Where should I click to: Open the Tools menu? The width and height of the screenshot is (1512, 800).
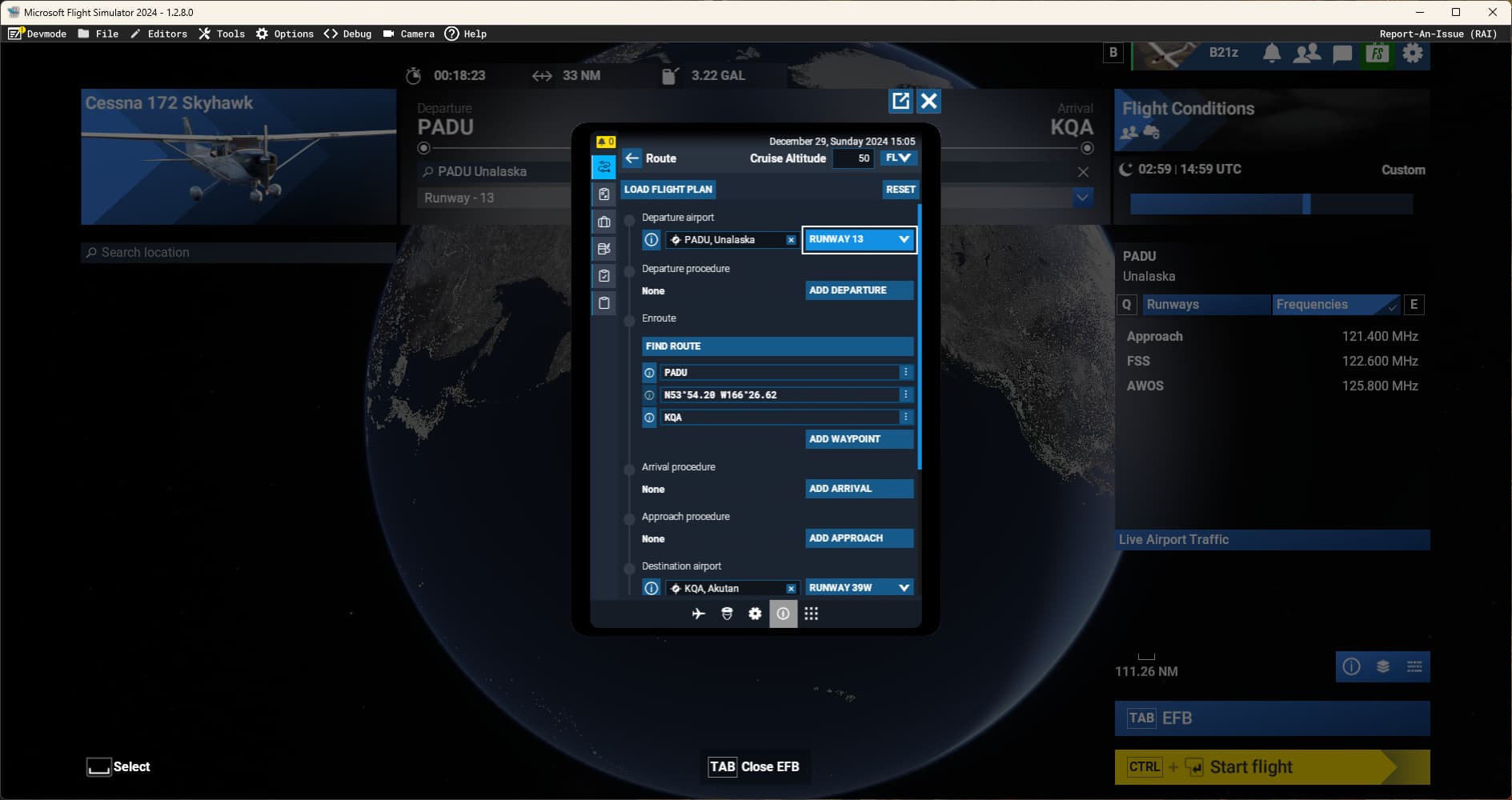(x=222, y=34)
